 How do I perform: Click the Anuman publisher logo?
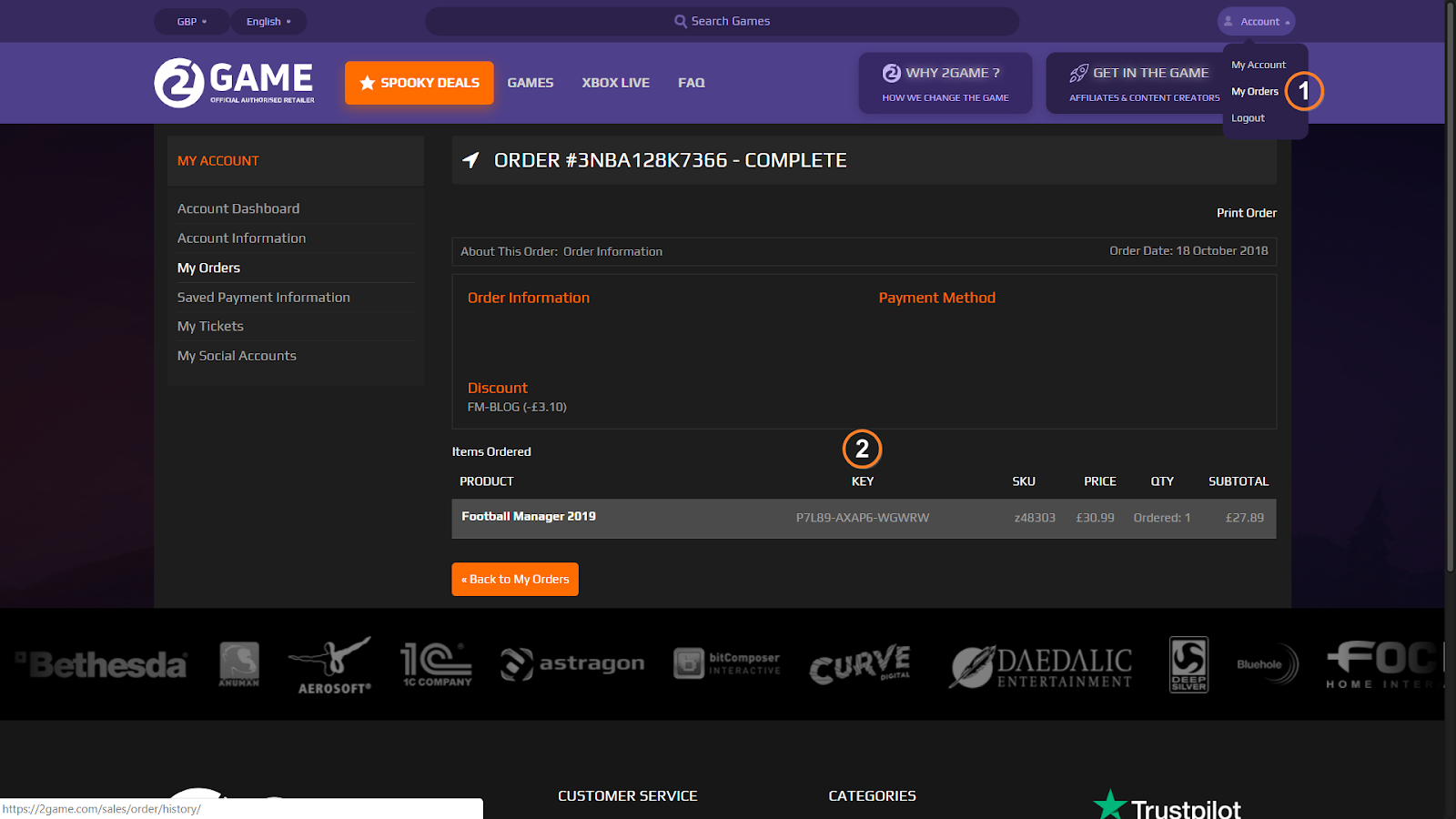pos(239,664)
